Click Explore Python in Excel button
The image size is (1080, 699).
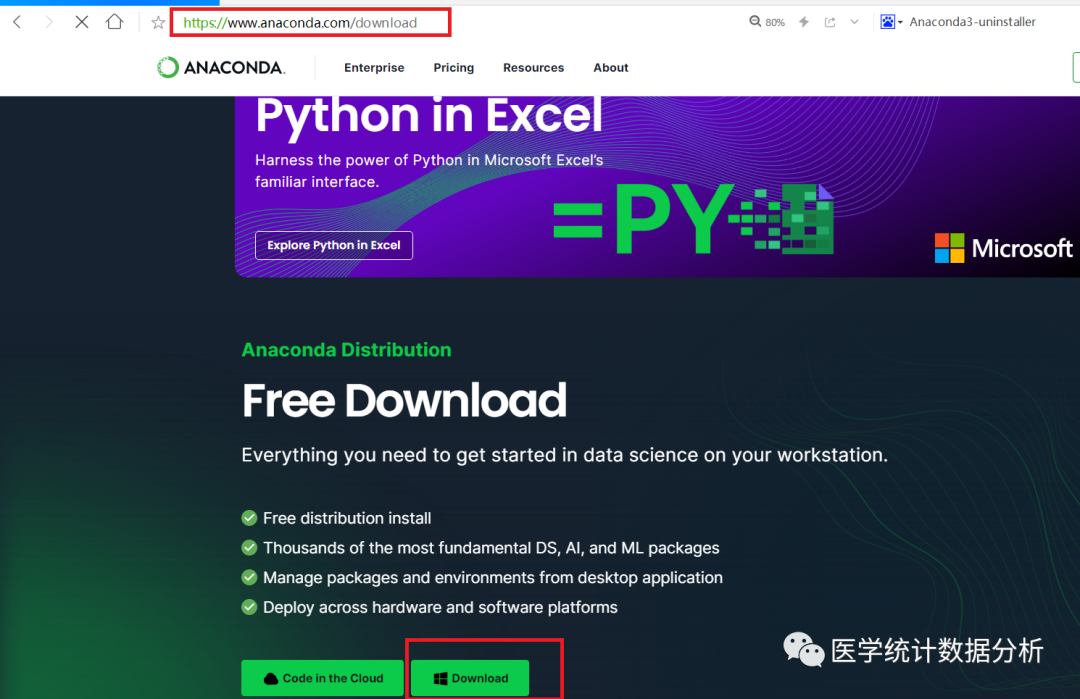pyautogui.click(x=334, y=245)
